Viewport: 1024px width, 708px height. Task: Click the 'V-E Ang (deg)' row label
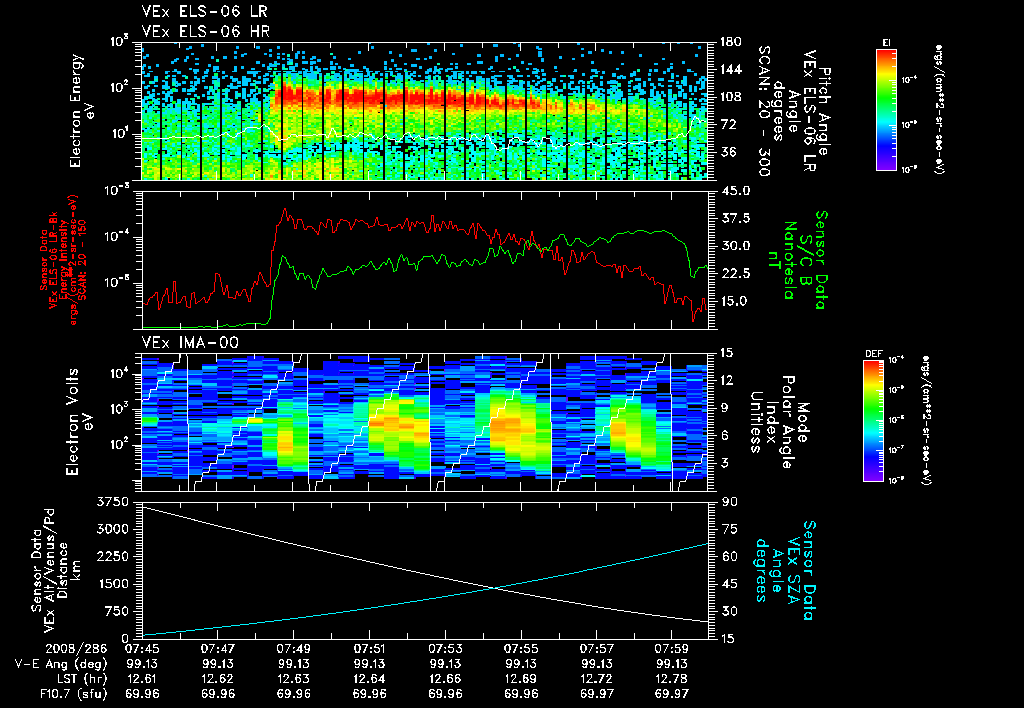click(x=61, y=664)
